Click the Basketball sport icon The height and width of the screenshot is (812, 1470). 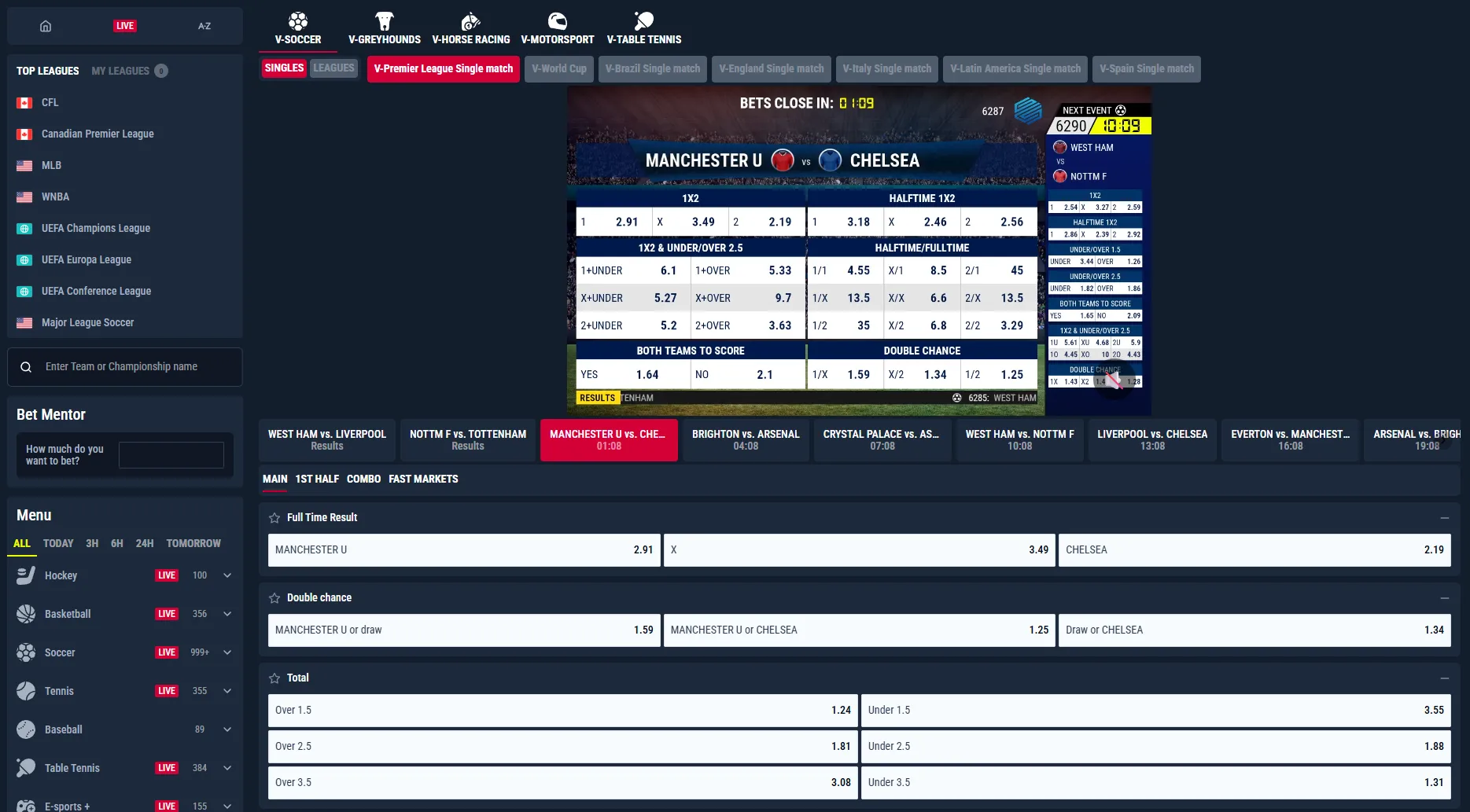click(26, 614)
